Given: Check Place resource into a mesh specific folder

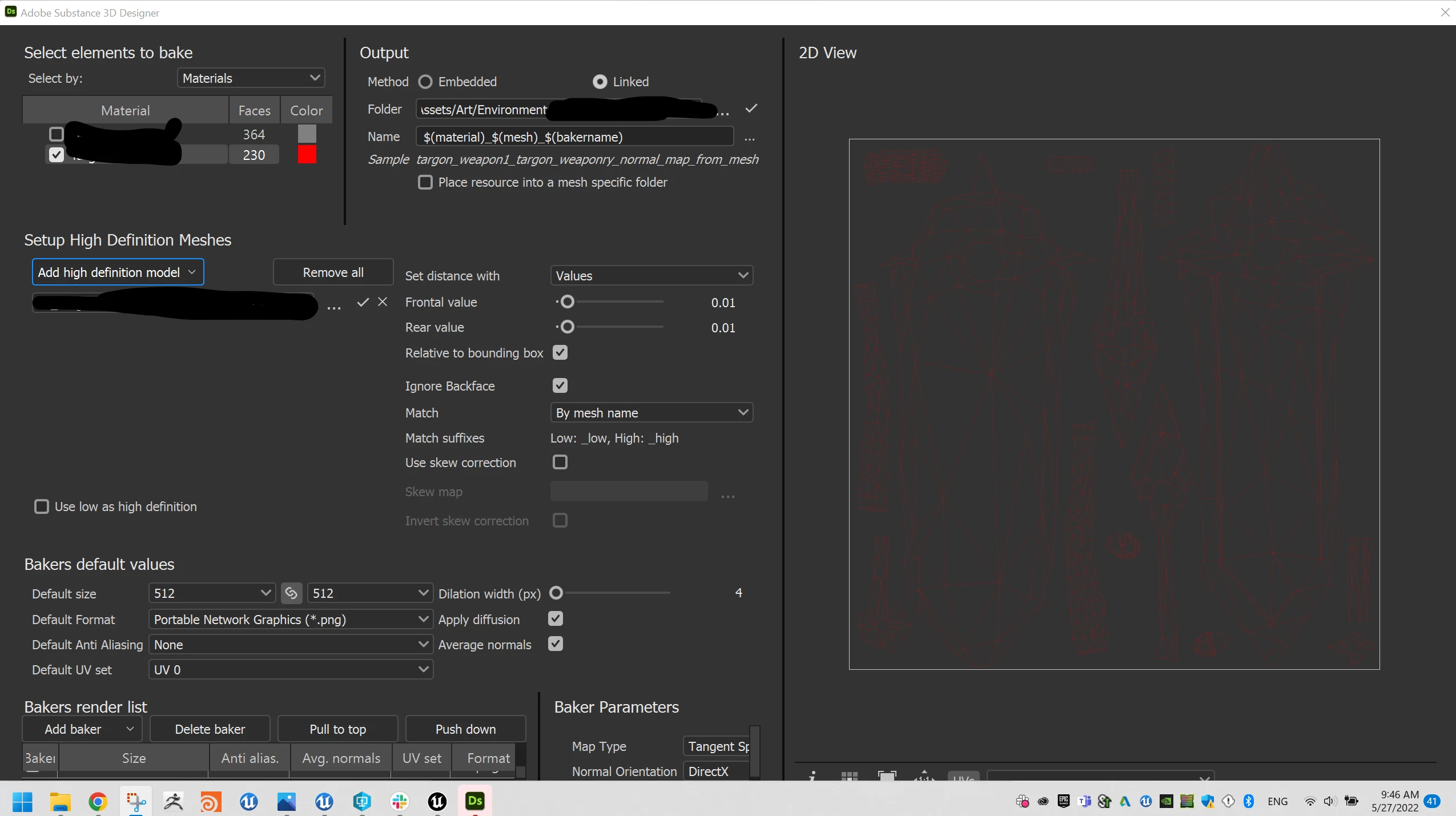Looking at the screenshot, I should click(425, 182).
